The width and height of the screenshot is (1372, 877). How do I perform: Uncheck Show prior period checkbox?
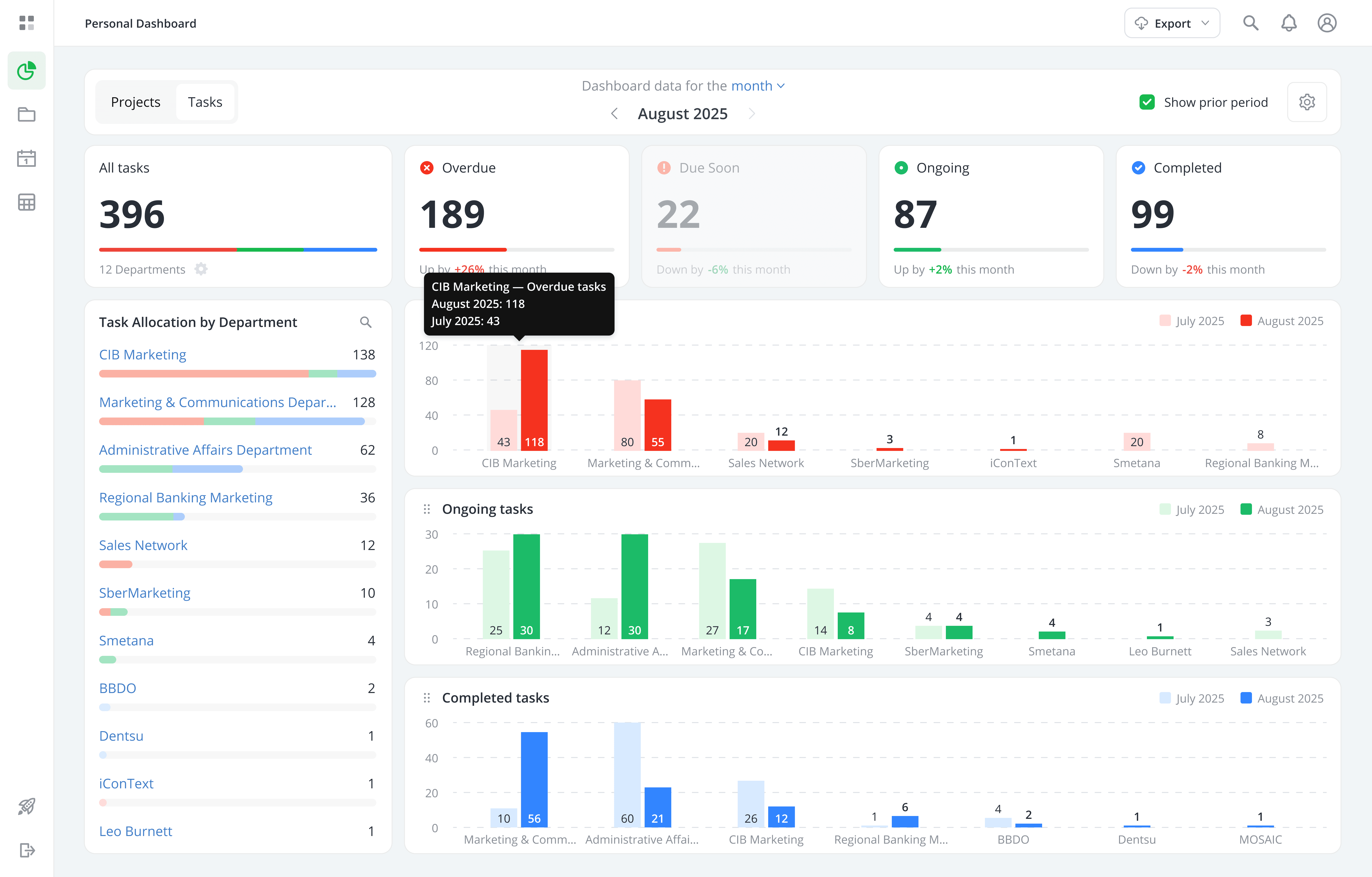click(x=1146, y=102)
